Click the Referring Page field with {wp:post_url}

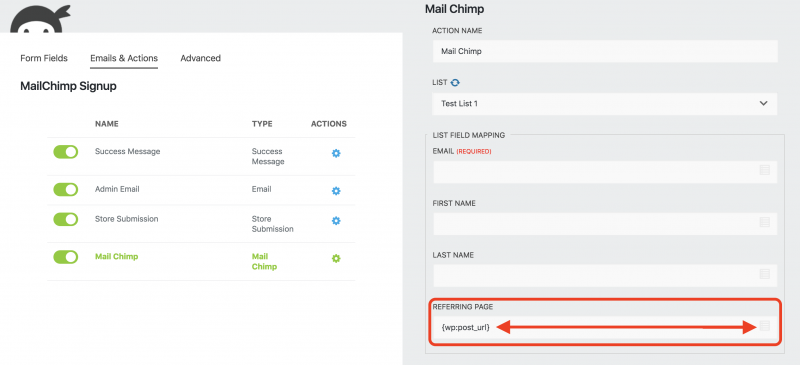tap(605, 327)
